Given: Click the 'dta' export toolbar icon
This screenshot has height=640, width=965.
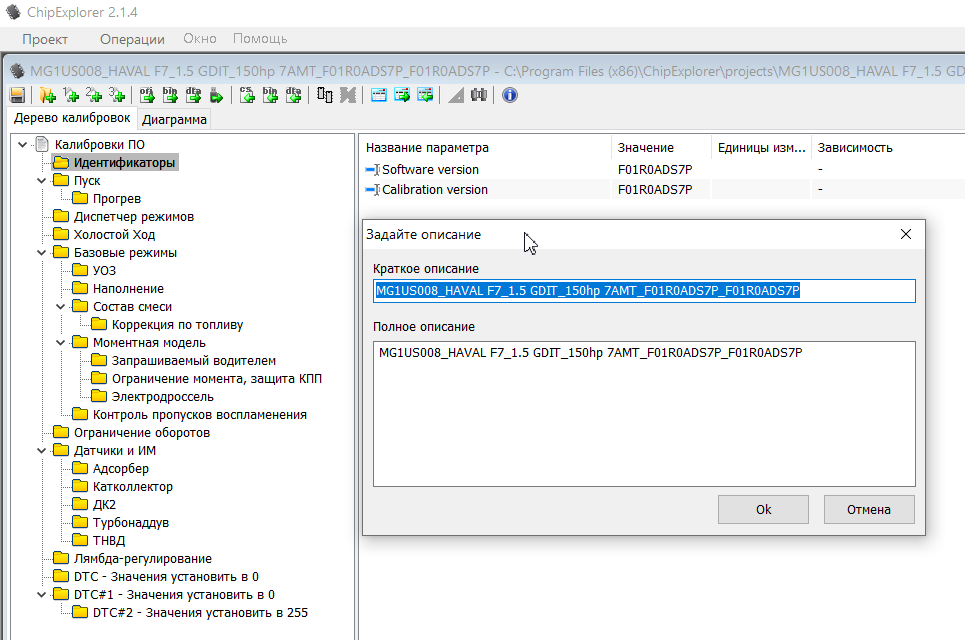Looking at the screenshot, I should coord(194,95).
